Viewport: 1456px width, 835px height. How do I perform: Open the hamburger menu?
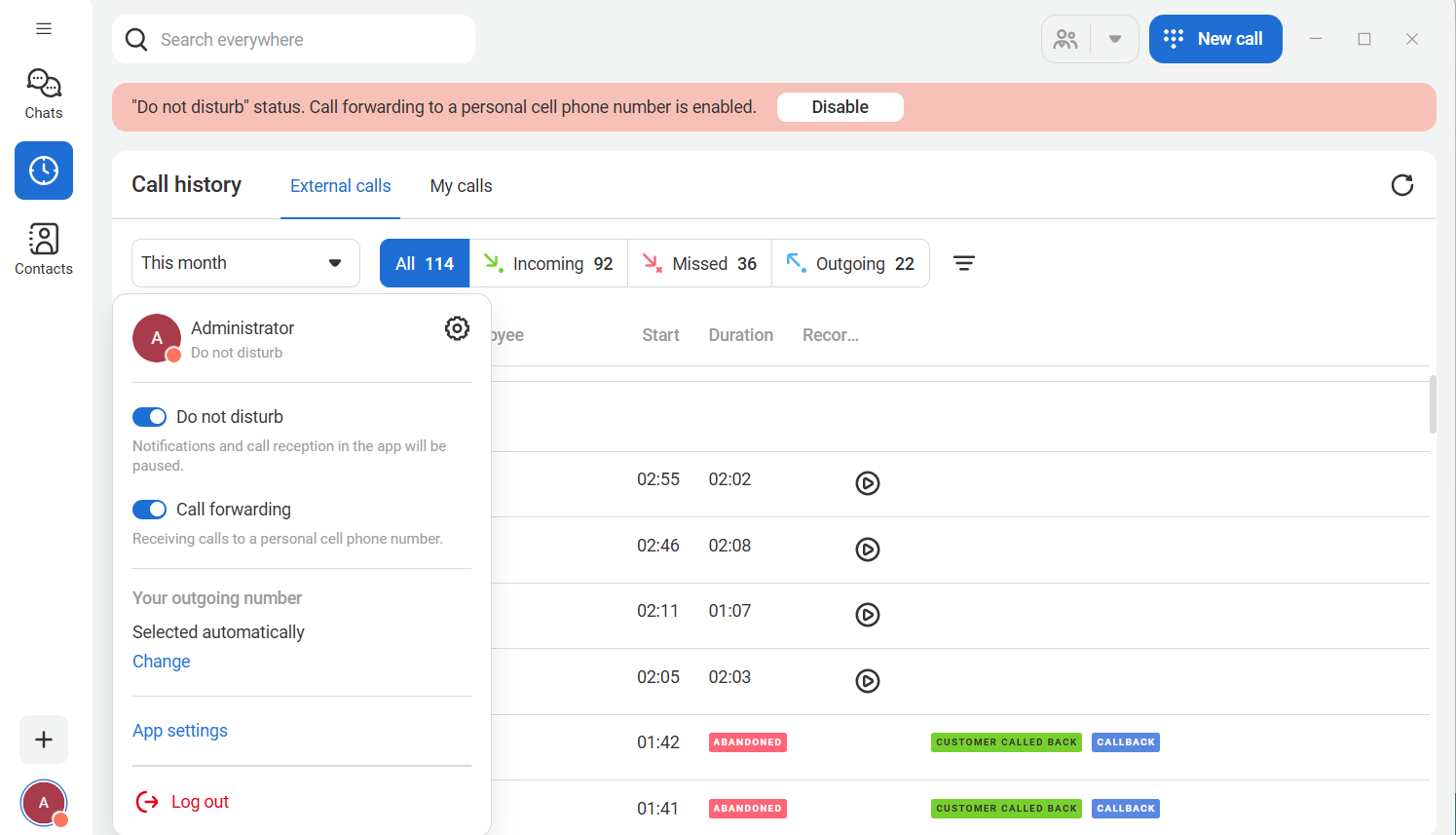click(44, 29)
